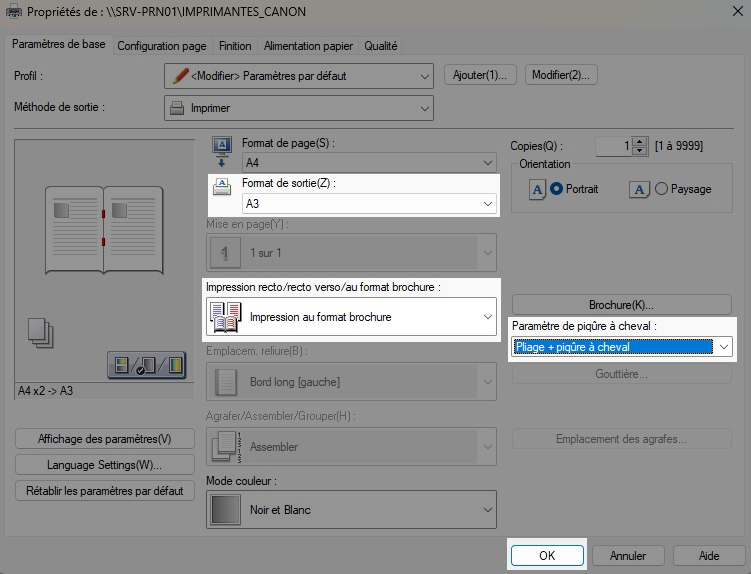The height and width of the screenshot is (574, 751).
Task: Click the Brochure(K)... button
Action: click(x=621, y=305)
